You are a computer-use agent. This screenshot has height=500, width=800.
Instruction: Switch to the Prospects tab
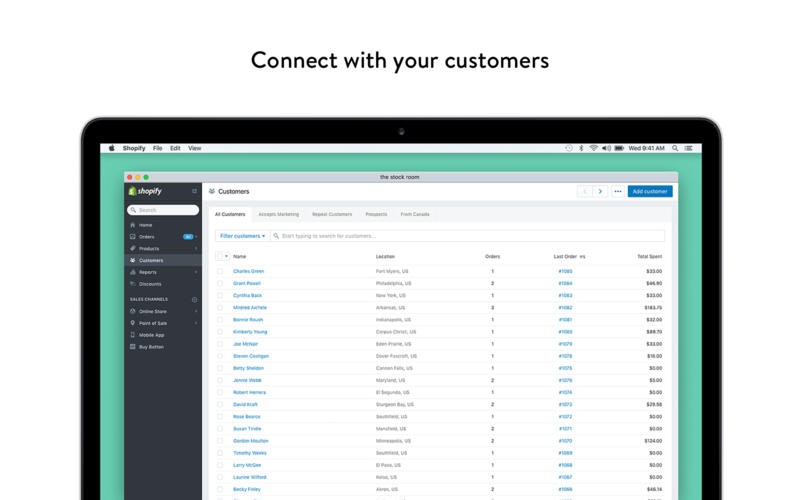377,214
